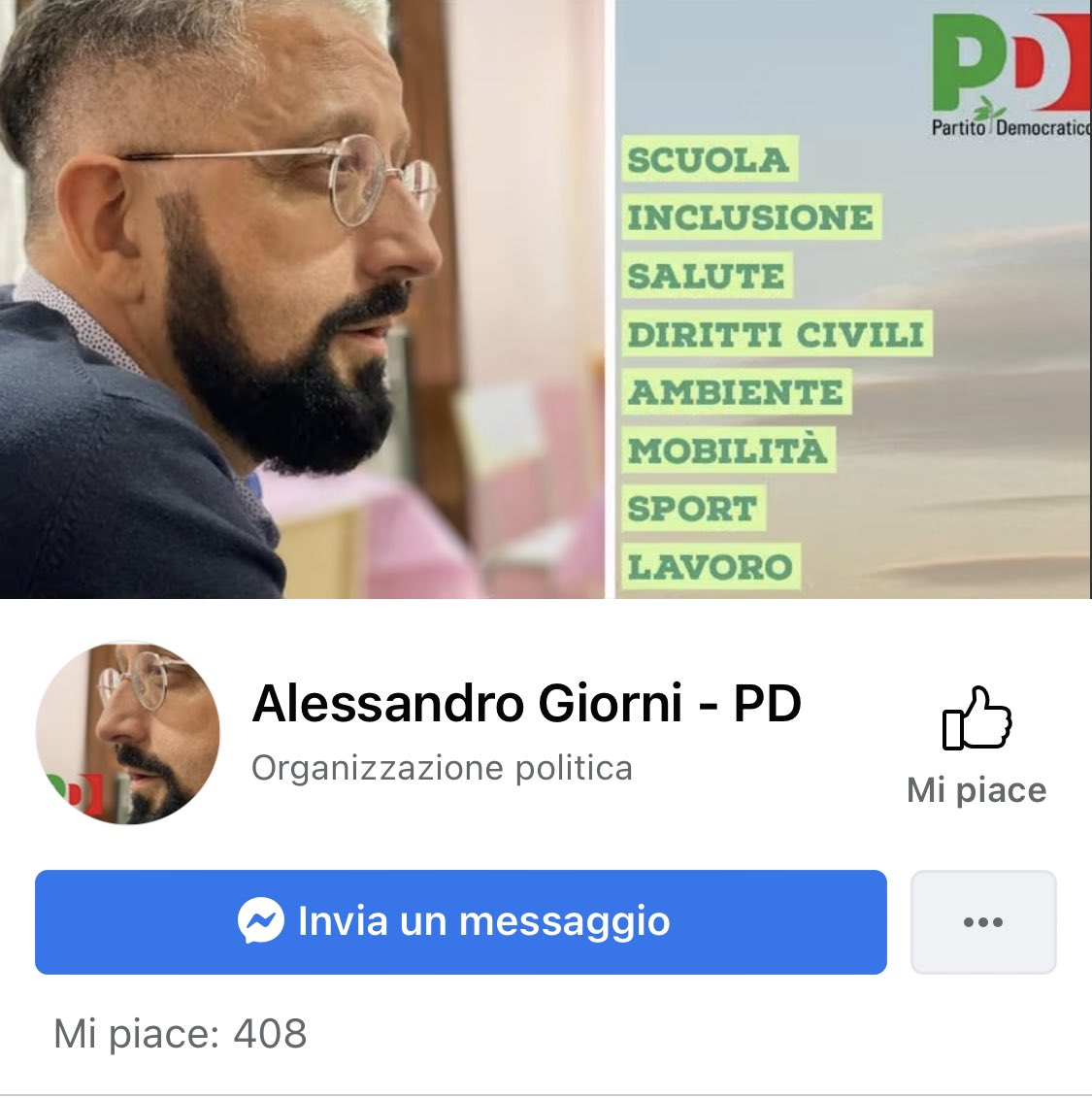Click the AMBIENTE label on the cover

click(736, 391)
